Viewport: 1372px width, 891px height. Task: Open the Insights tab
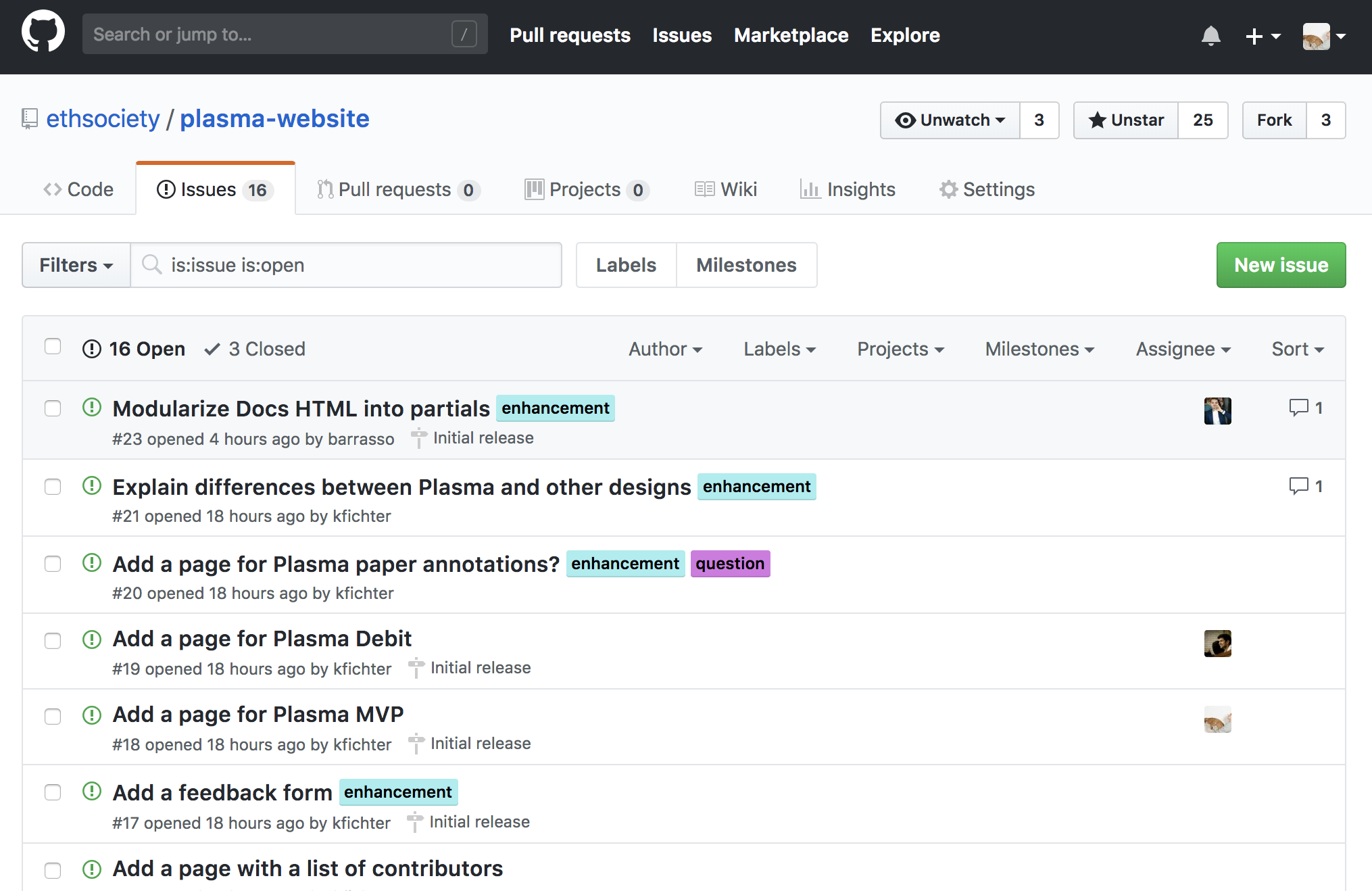point(848,189)
